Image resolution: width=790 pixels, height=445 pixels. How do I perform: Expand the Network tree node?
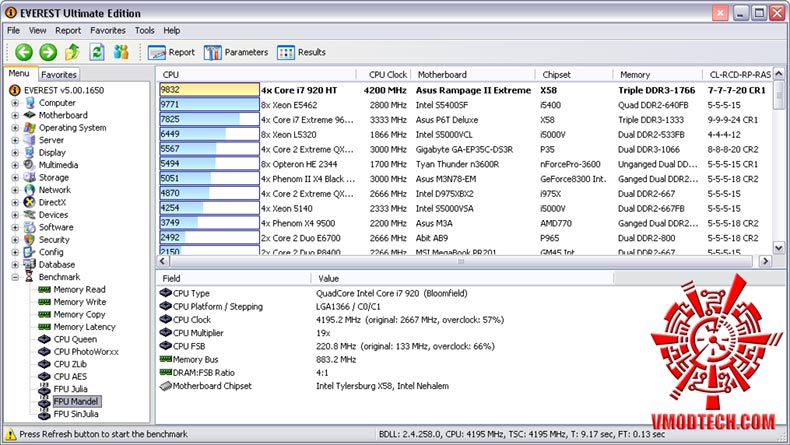(15, 190)
